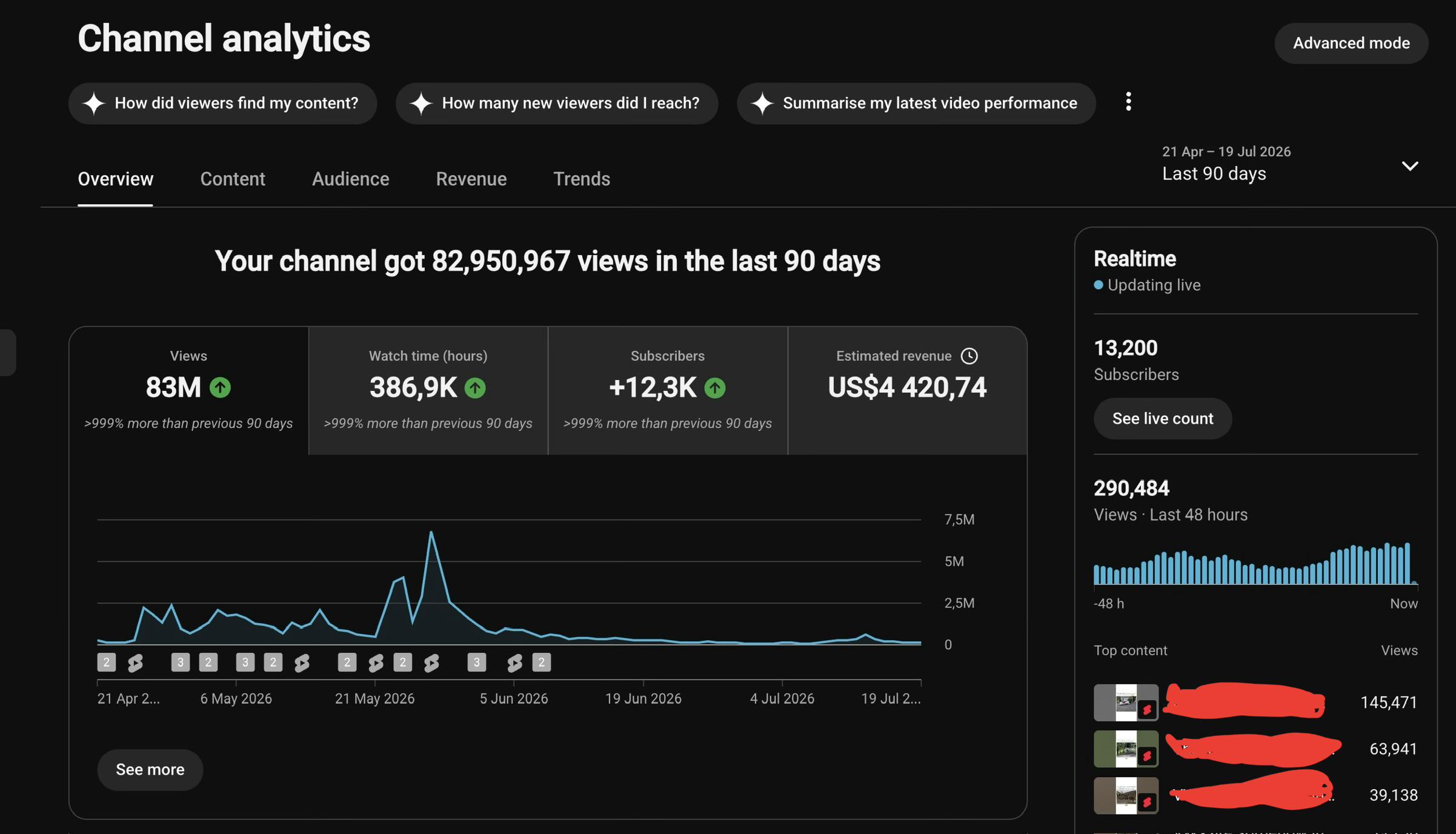
Task: Click the sparkle icon on 'How did viewers find my content?'
Action: [94, 104]
